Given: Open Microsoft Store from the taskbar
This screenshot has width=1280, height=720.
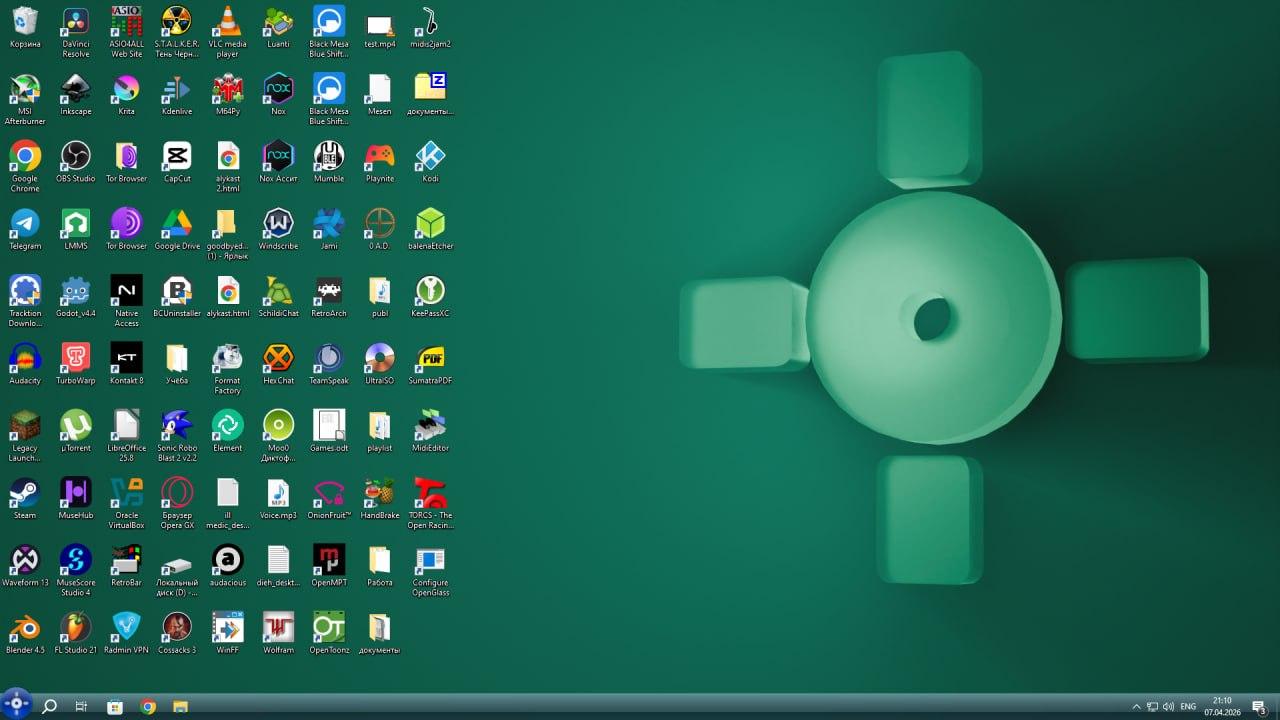Looking at the screenshot, I should tap(115, 707).
